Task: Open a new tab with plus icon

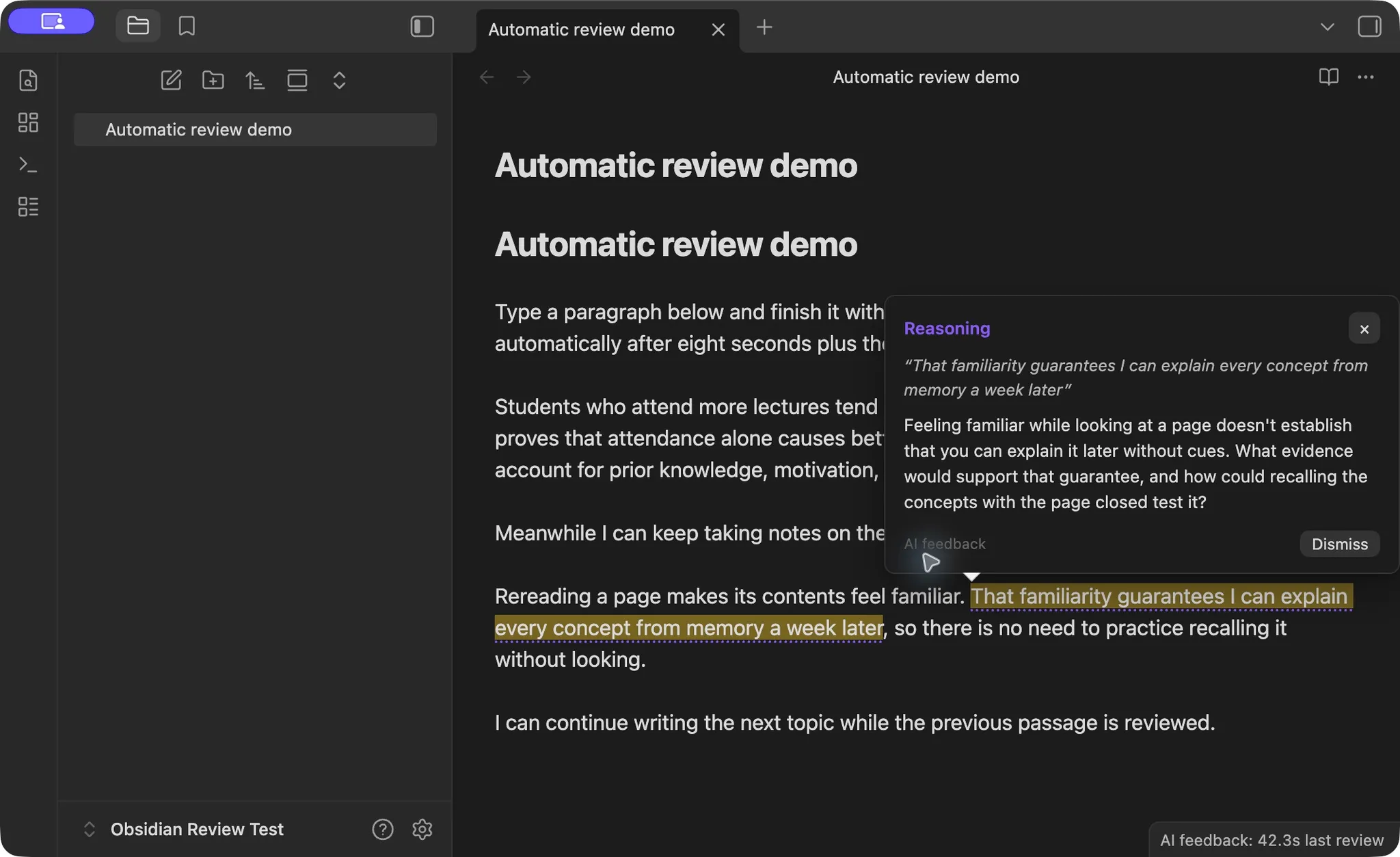Action: [764, 27]
